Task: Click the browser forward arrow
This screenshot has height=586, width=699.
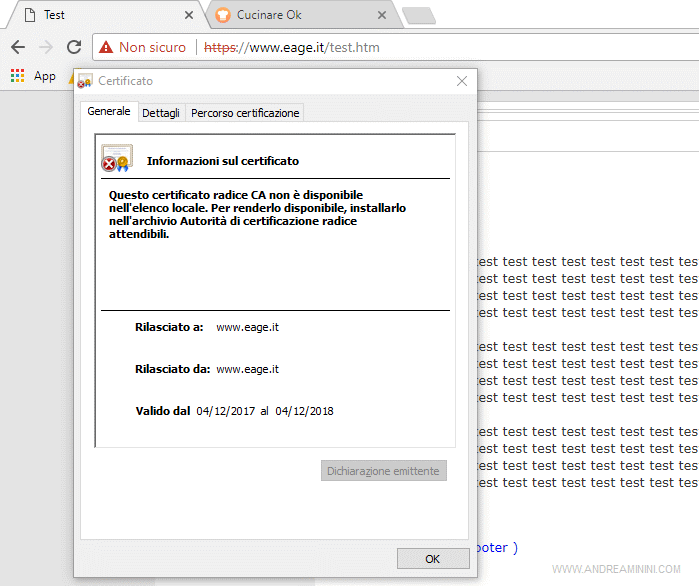Action: [45, 47]
